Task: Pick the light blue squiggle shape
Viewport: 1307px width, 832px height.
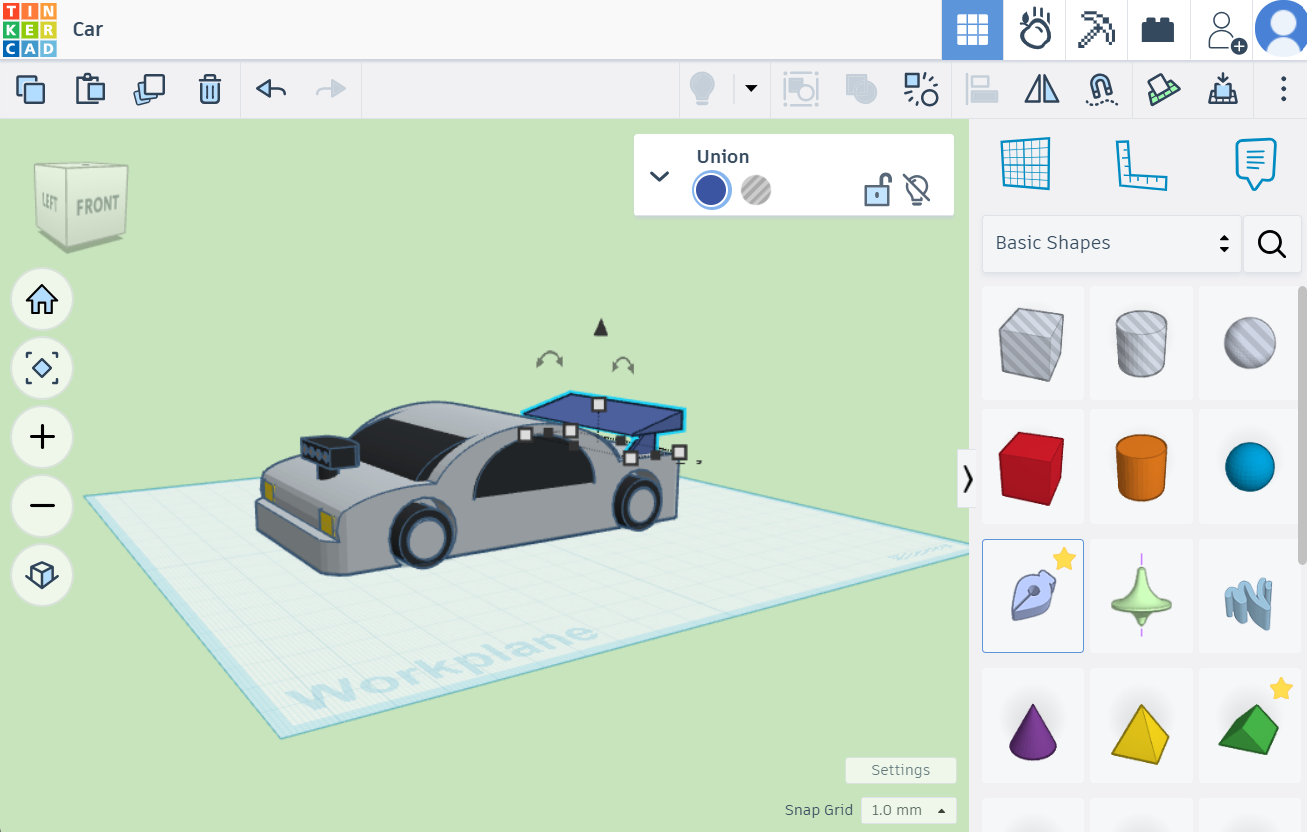Action: click(1249, 596)
